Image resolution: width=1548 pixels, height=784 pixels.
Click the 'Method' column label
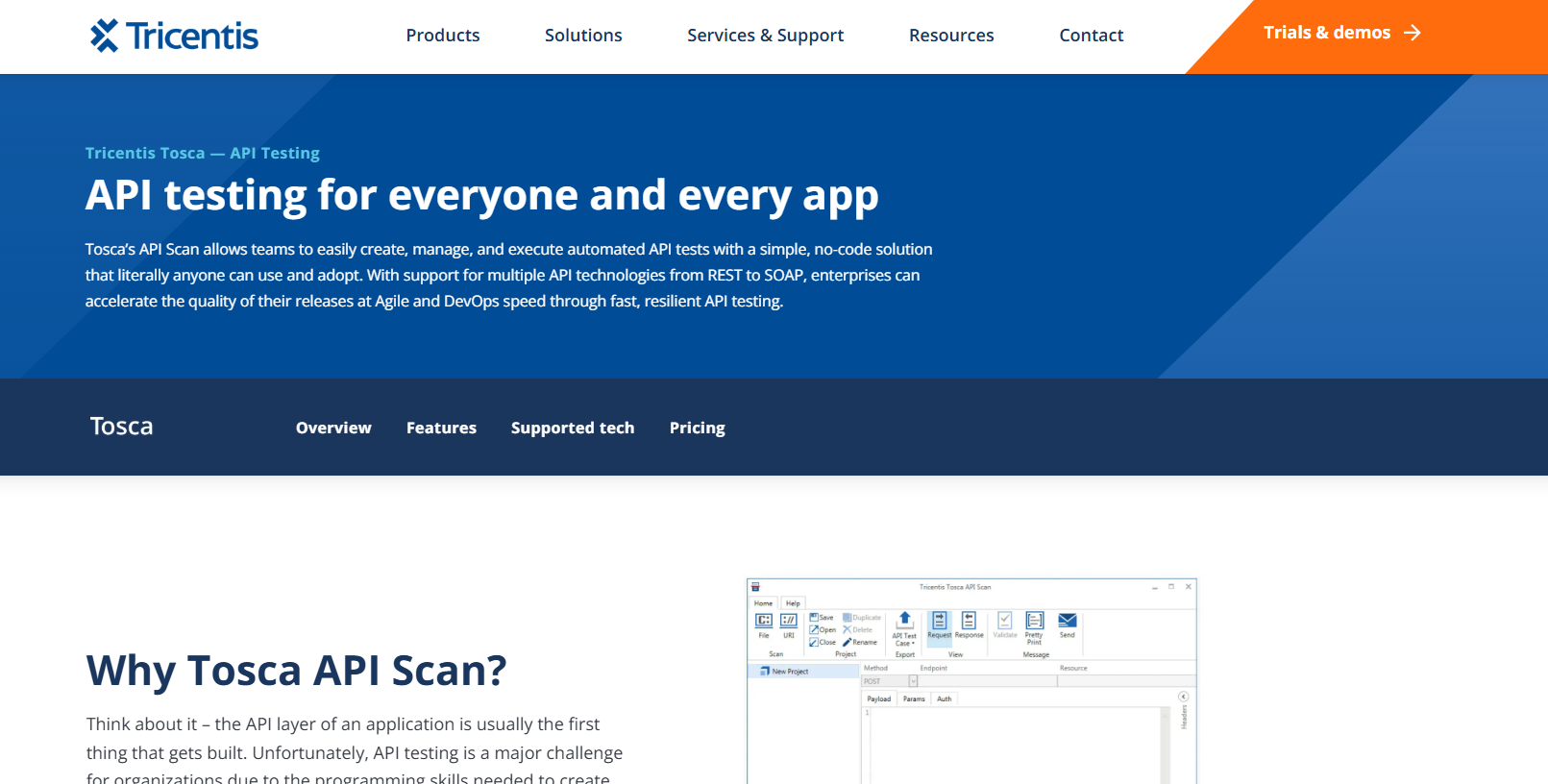point(875,668)
